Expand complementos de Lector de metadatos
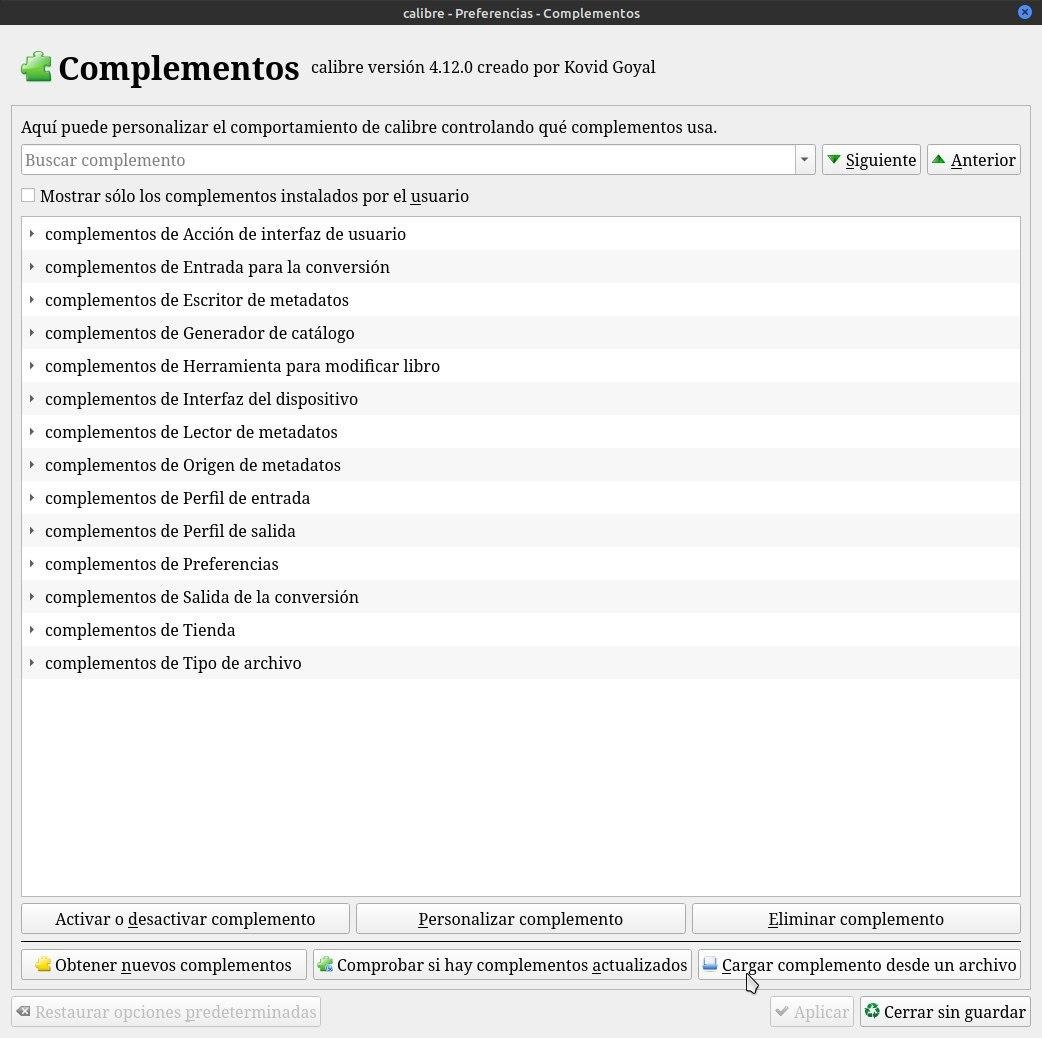 [x=31, y=432]
